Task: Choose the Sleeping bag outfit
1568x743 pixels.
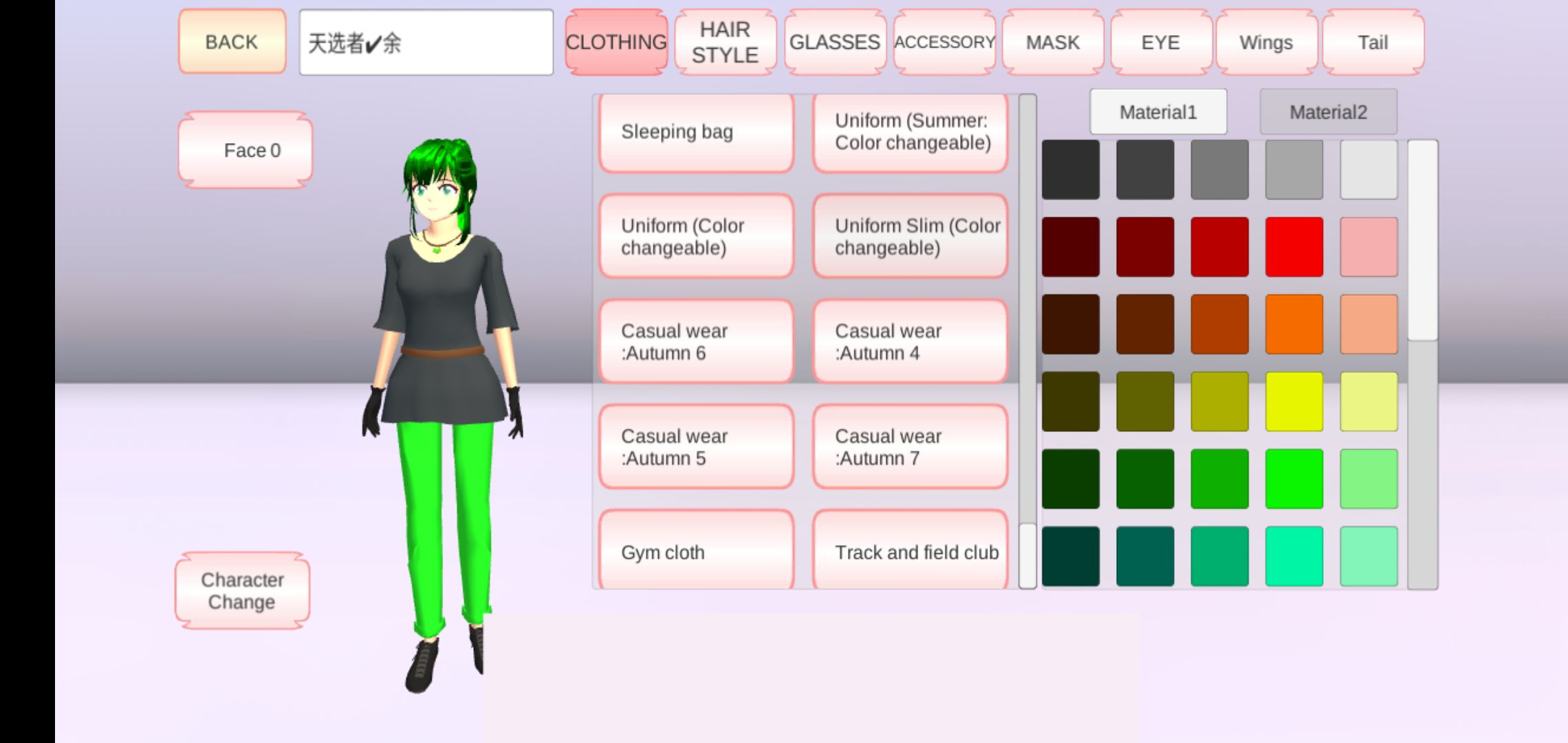Action: click(x=696, y=132)
